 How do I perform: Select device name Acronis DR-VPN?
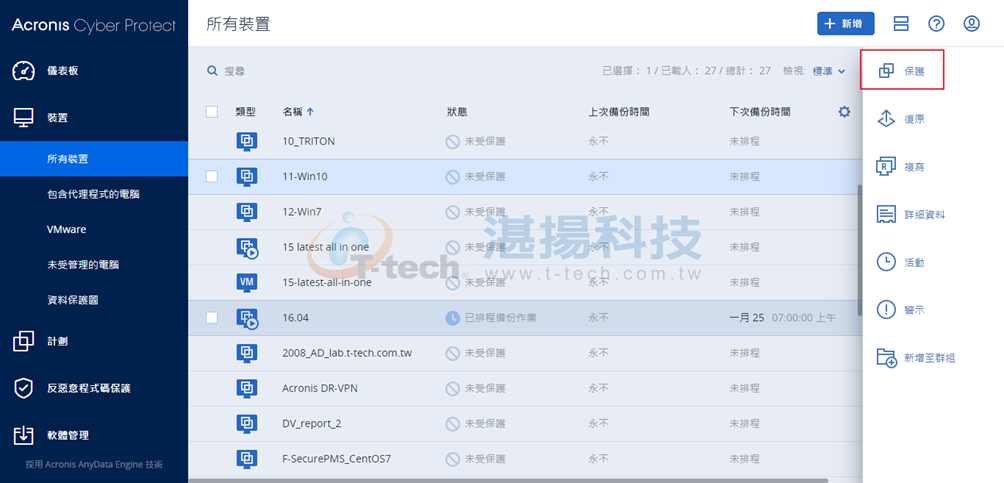320,388
